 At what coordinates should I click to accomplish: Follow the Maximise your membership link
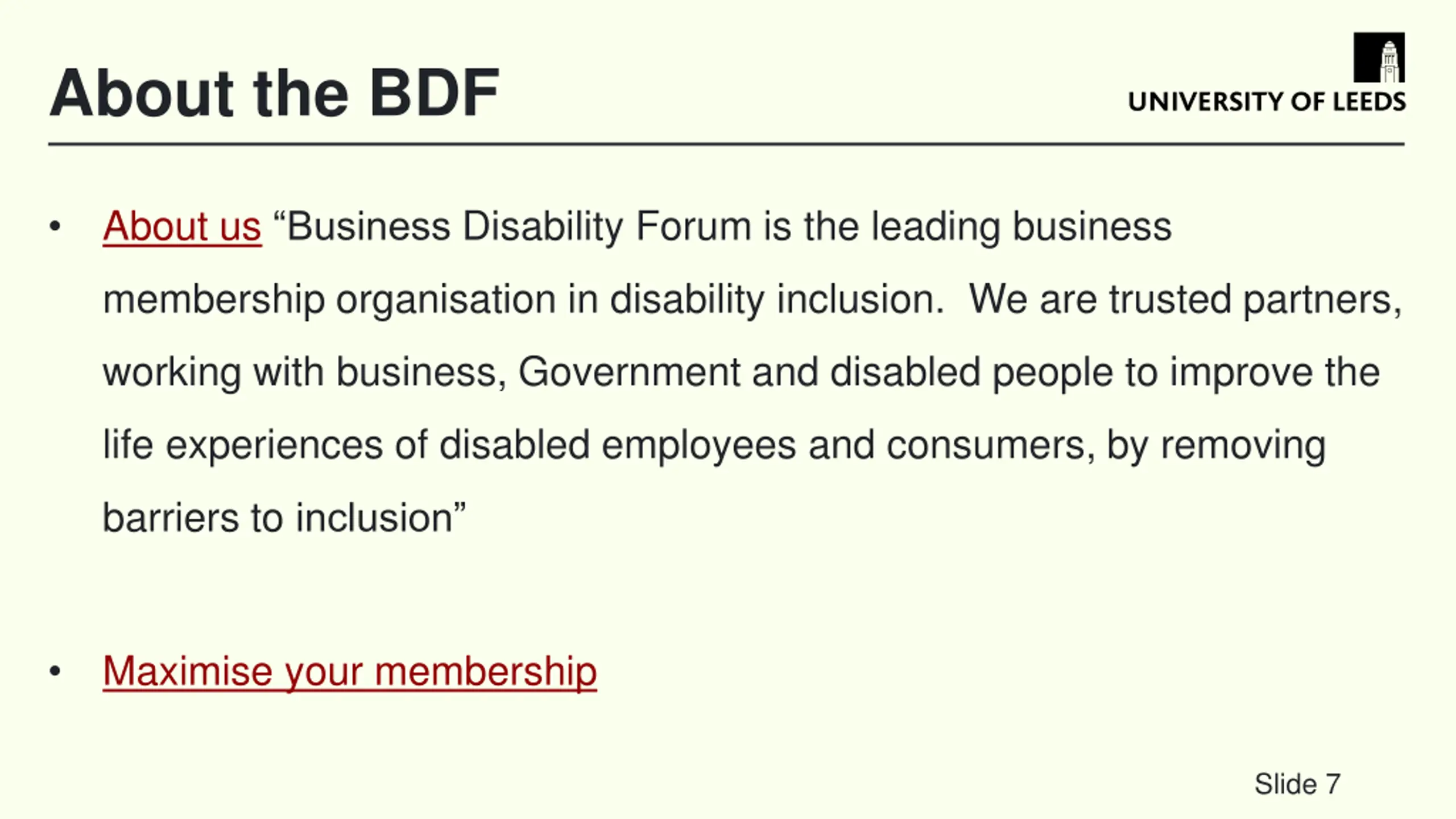tap(350, 672)
